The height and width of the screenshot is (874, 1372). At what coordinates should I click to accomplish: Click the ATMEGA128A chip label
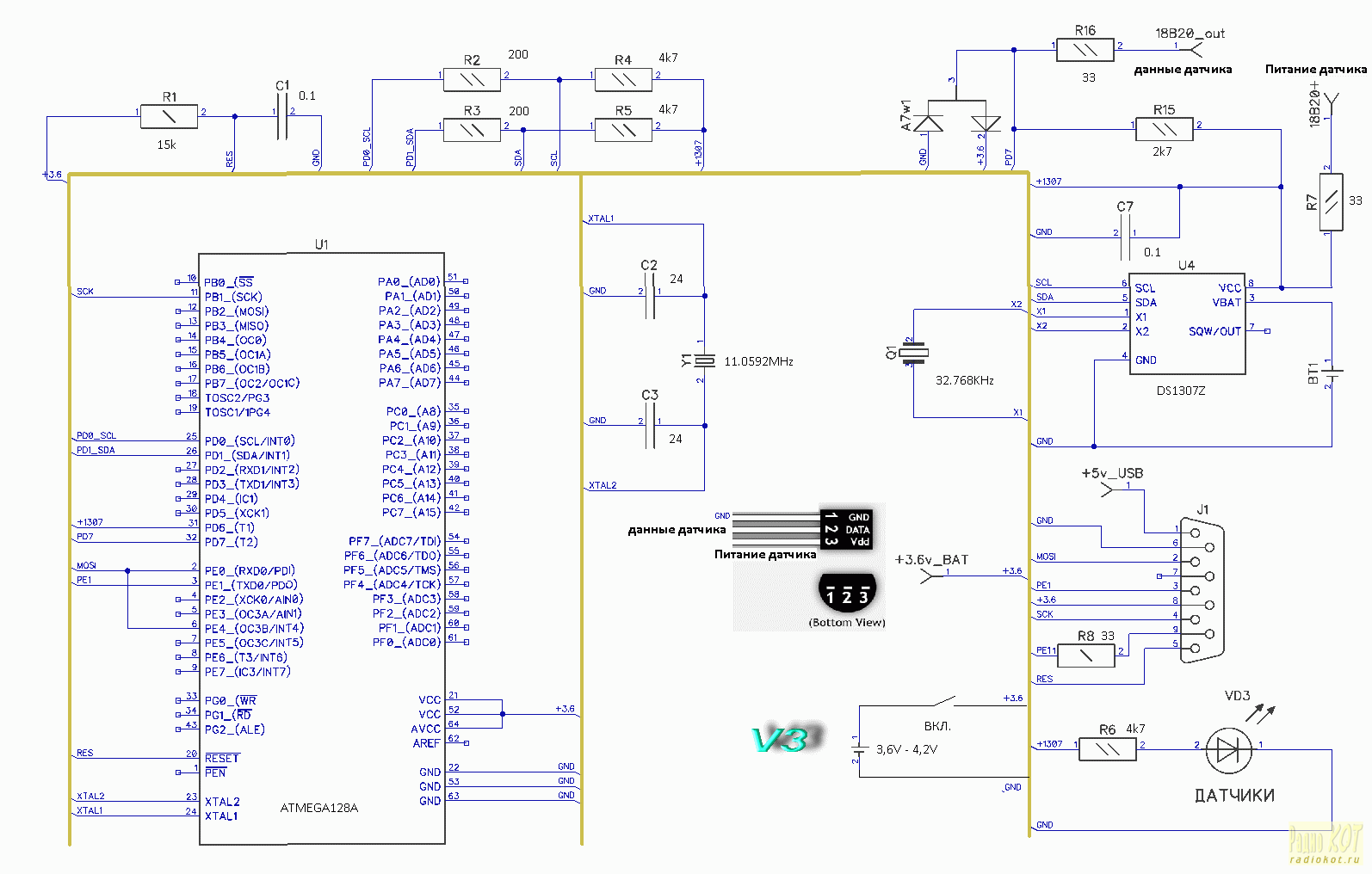(x=319, y=808)
